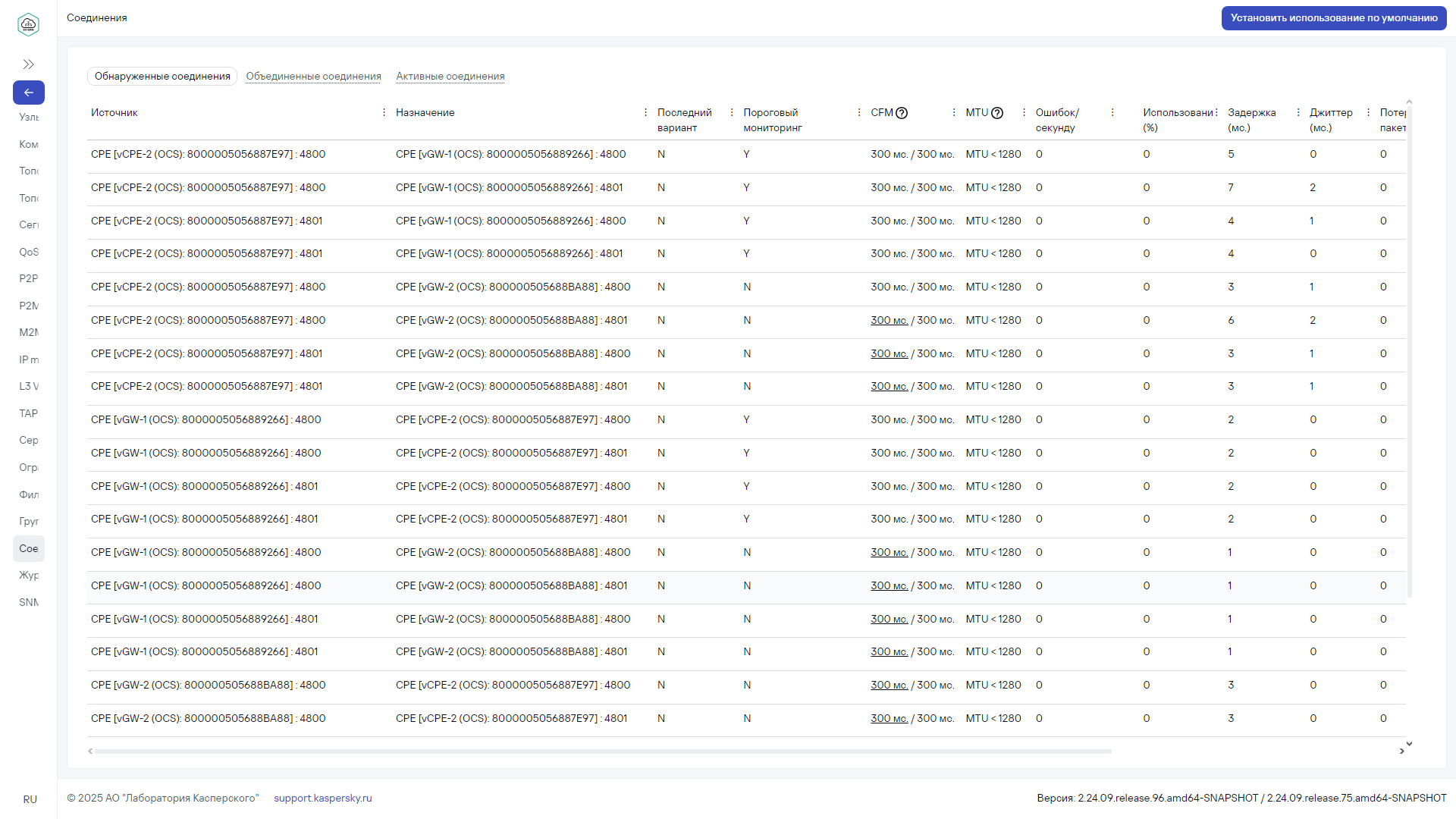Click left arrow of horizontal scrollbar

90,752
